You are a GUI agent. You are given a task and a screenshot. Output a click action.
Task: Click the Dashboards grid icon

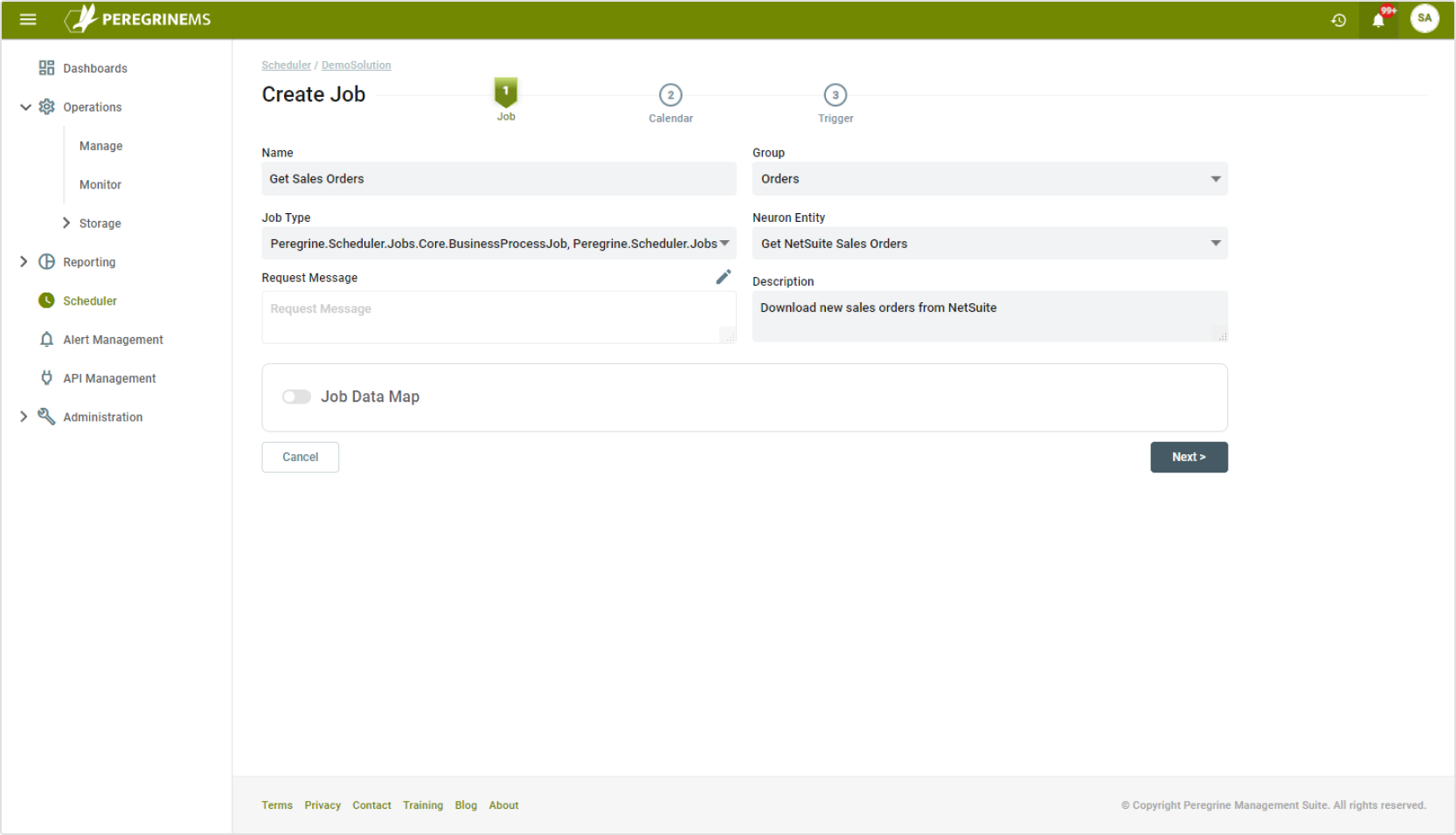point(46,68)
